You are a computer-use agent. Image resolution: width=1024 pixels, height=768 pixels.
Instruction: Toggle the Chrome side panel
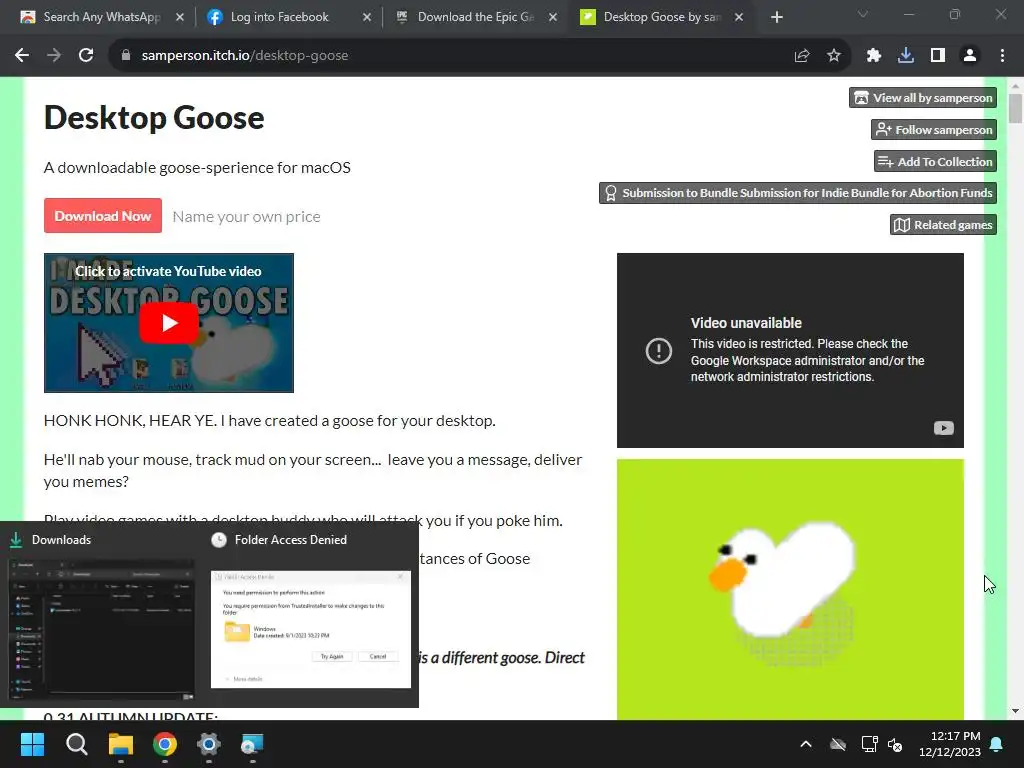(x=938, y=56)
